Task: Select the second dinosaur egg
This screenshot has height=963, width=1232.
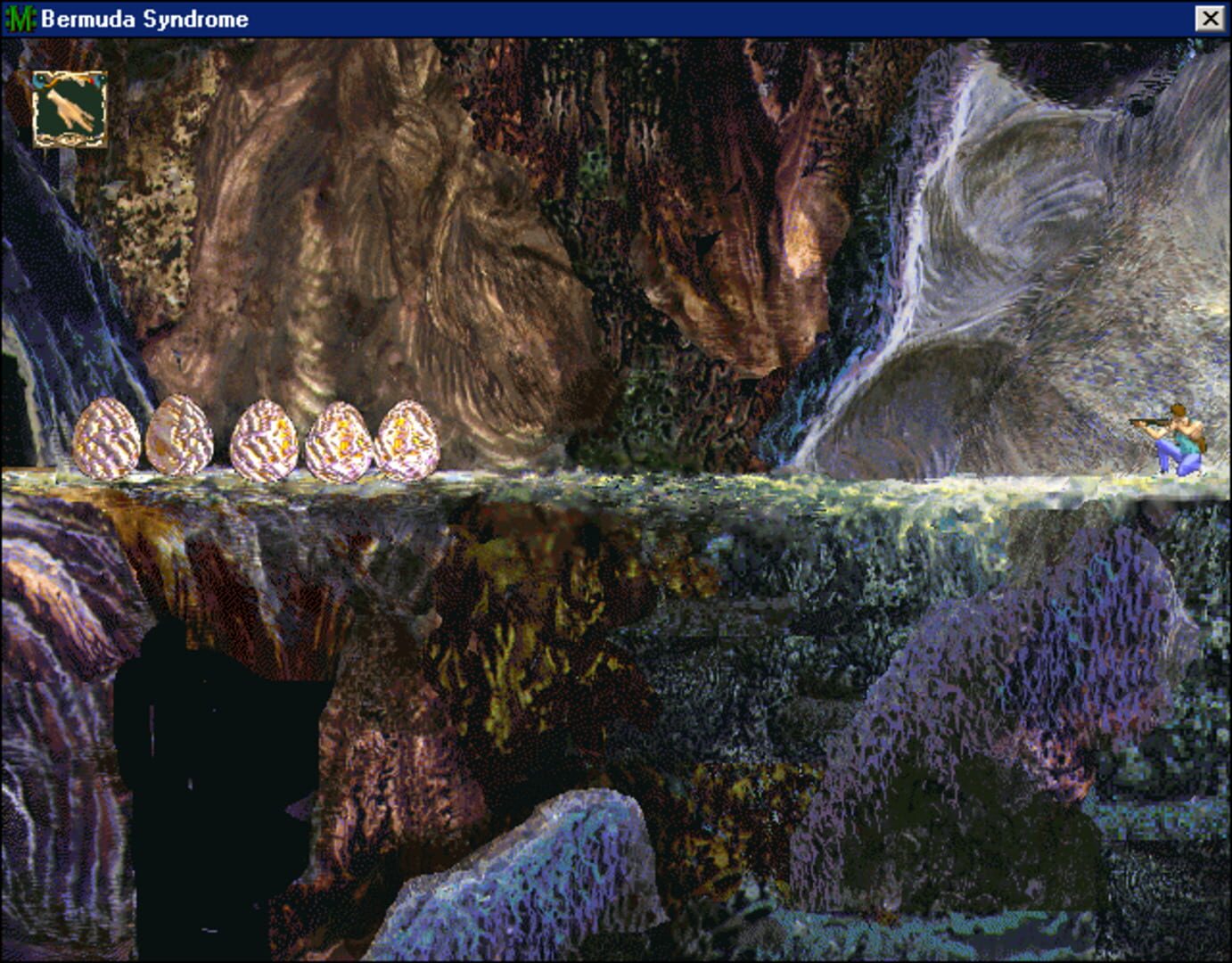Action: pyautogui.click(x=182, y=439)
